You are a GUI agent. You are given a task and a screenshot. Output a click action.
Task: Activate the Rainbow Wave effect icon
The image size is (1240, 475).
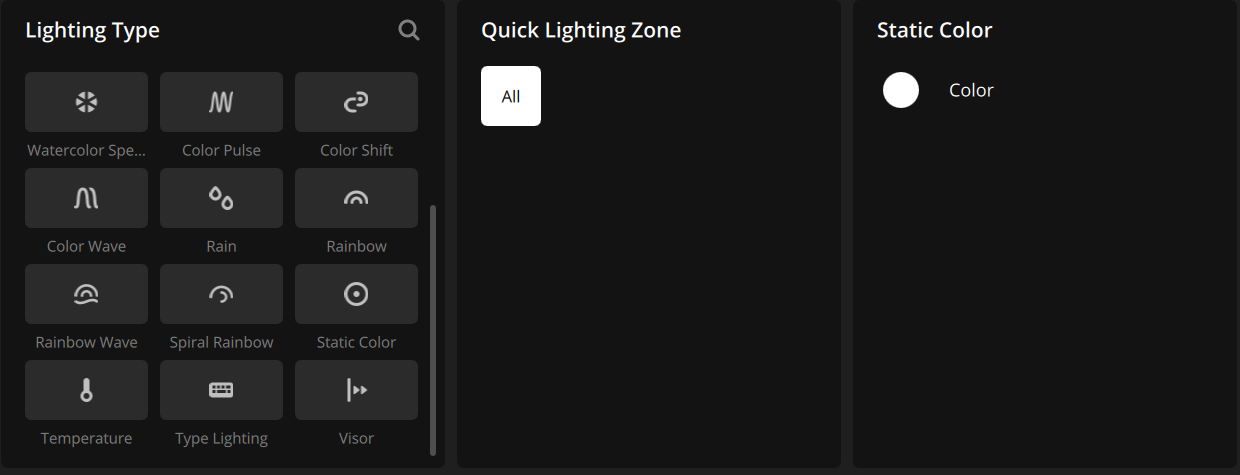[x=86, y=294]
